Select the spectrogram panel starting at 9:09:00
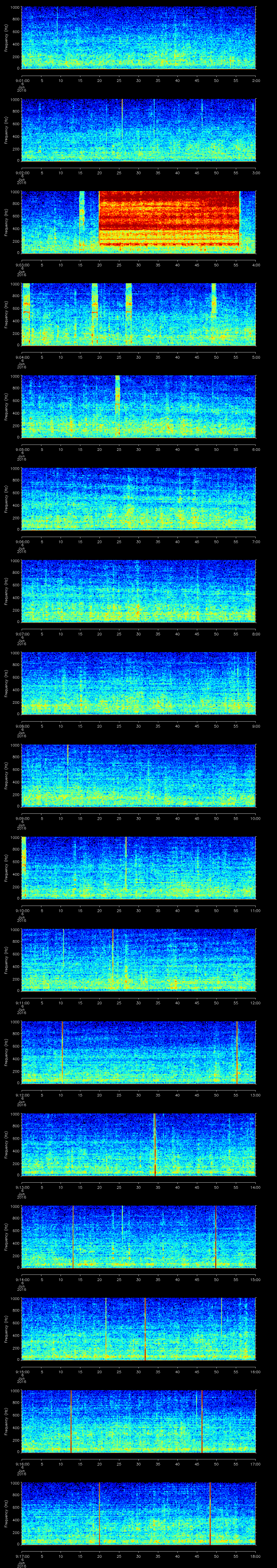The height and width of the screenshot is (1568, 277). pos(139,776)
